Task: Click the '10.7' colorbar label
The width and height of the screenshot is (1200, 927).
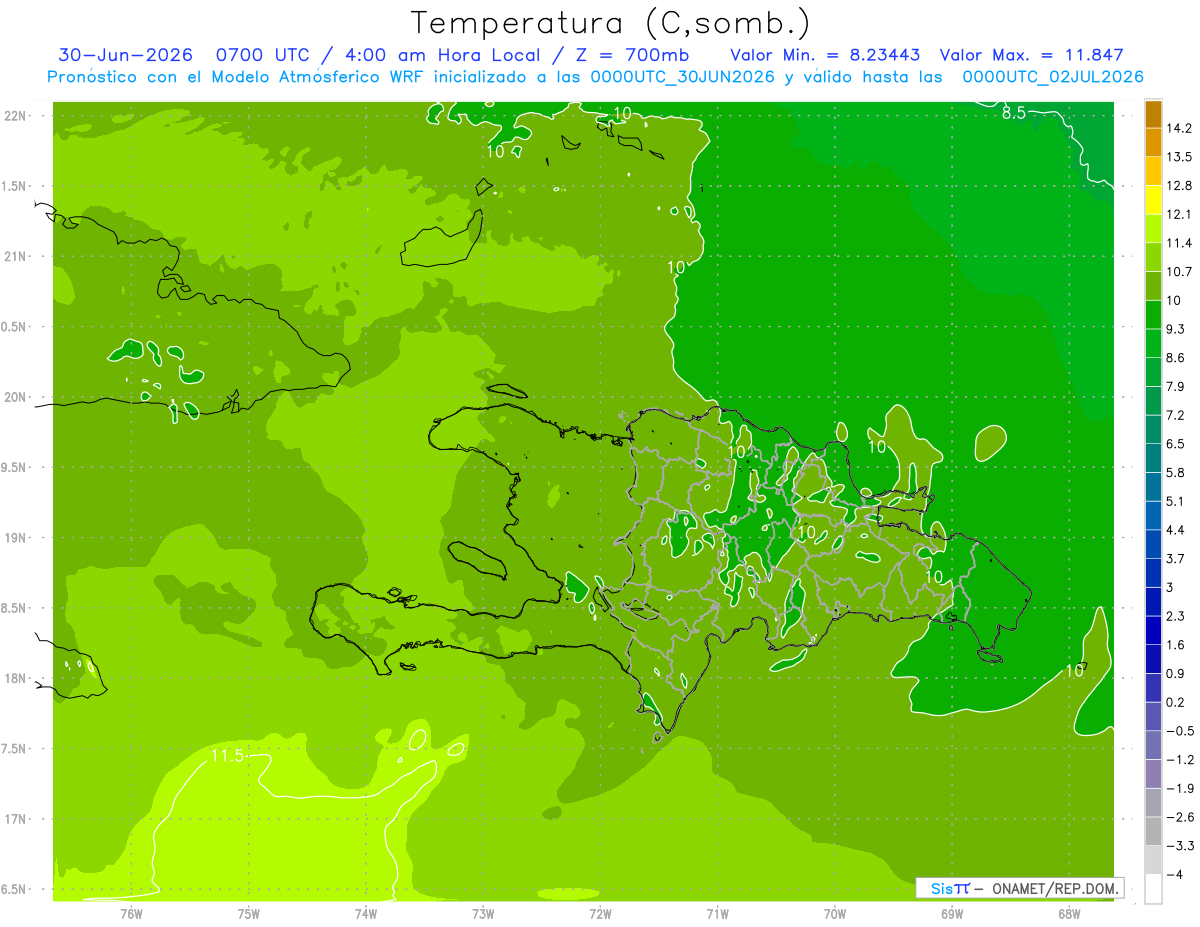Action: 1180,271
